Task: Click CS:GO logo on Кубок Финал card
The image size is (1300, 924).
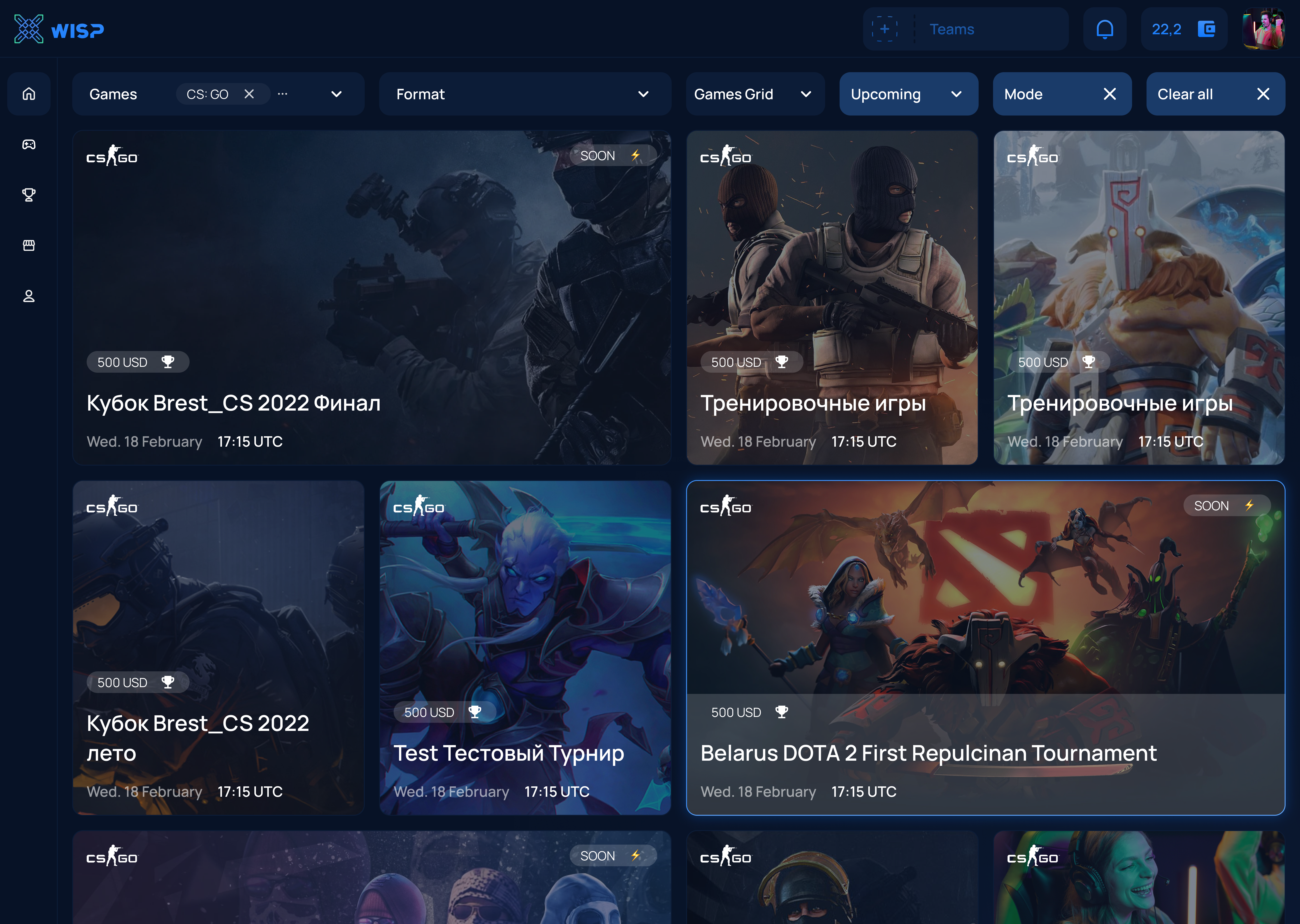Action: [x=112, y=155]
